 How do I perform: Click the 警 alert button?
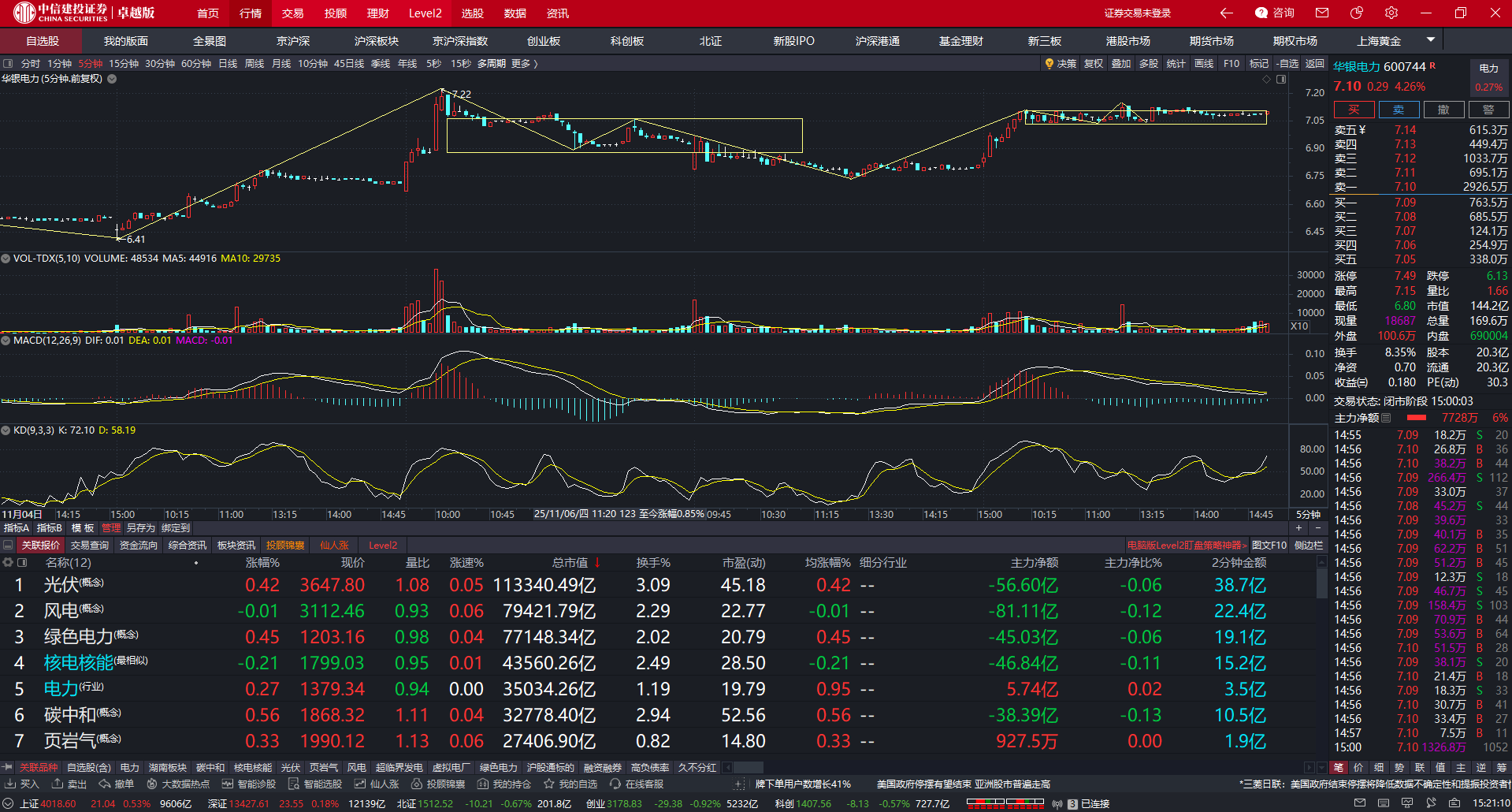[x=1488, y=110]
